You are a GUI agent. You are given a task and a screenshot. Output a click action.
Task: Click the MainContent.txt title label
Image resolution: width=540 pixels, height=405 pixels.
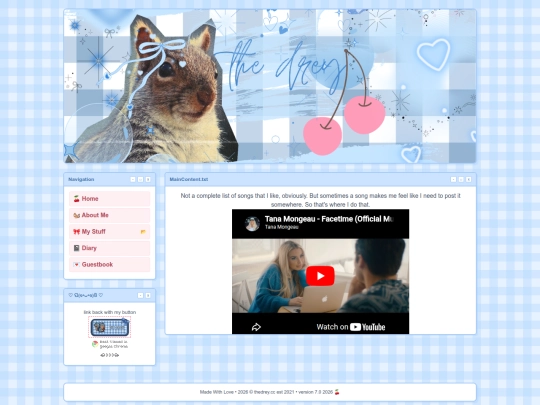click(189, 179)
